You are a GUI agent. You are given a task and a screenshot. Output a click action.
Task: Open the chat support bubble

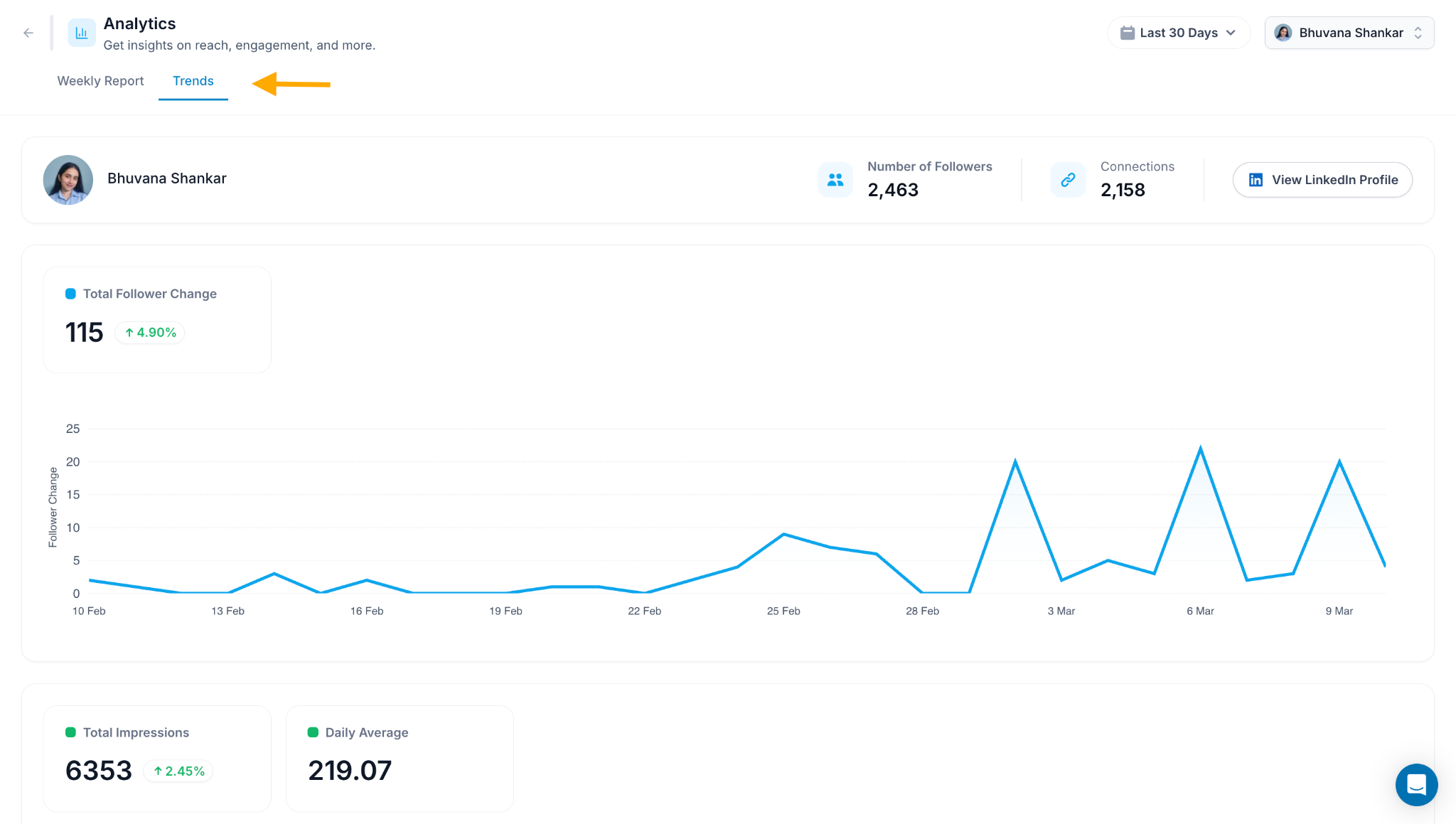tap(1416, 784)
